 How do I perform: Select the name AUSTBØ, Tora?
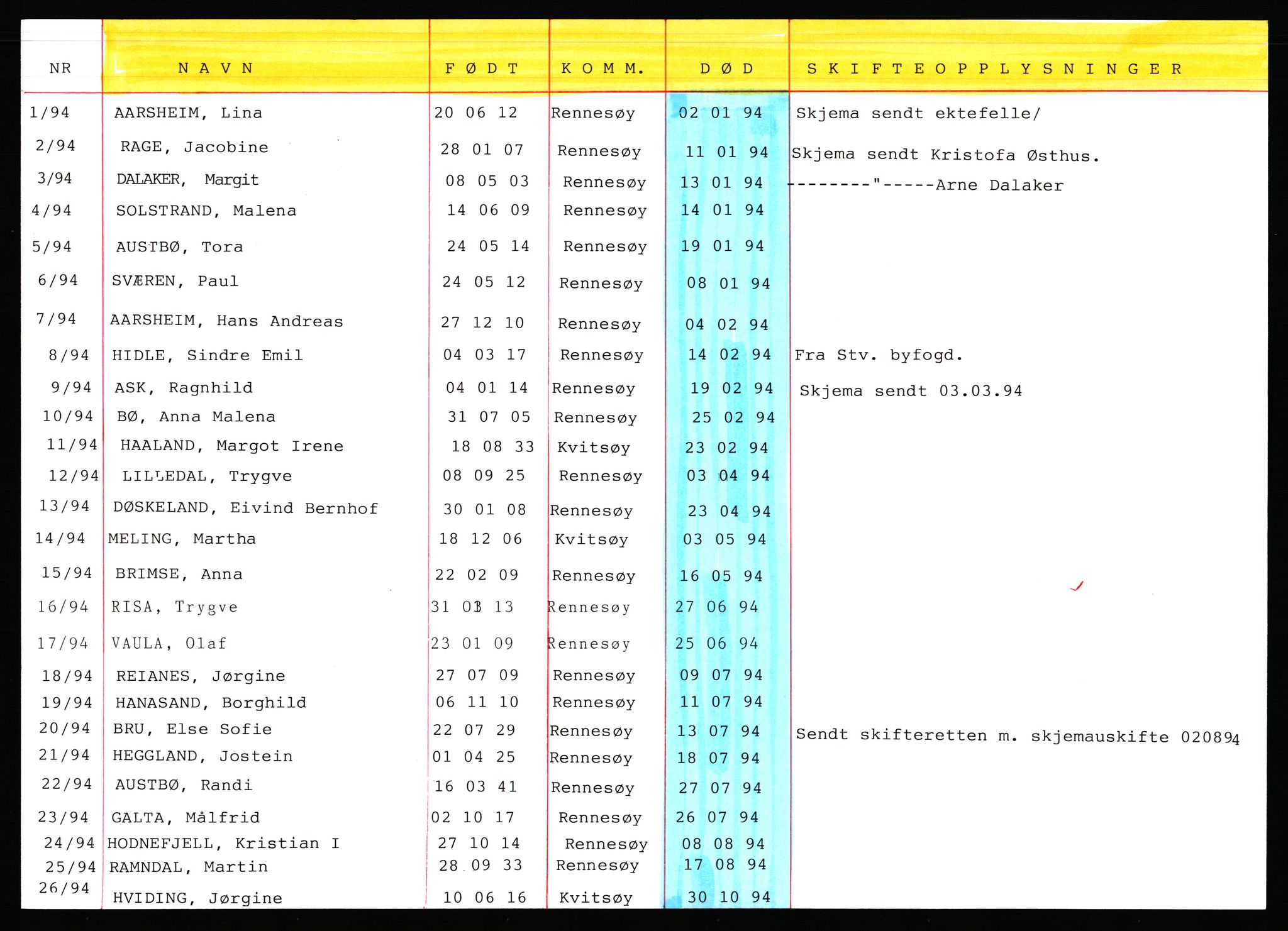click(x=179, y=247)
